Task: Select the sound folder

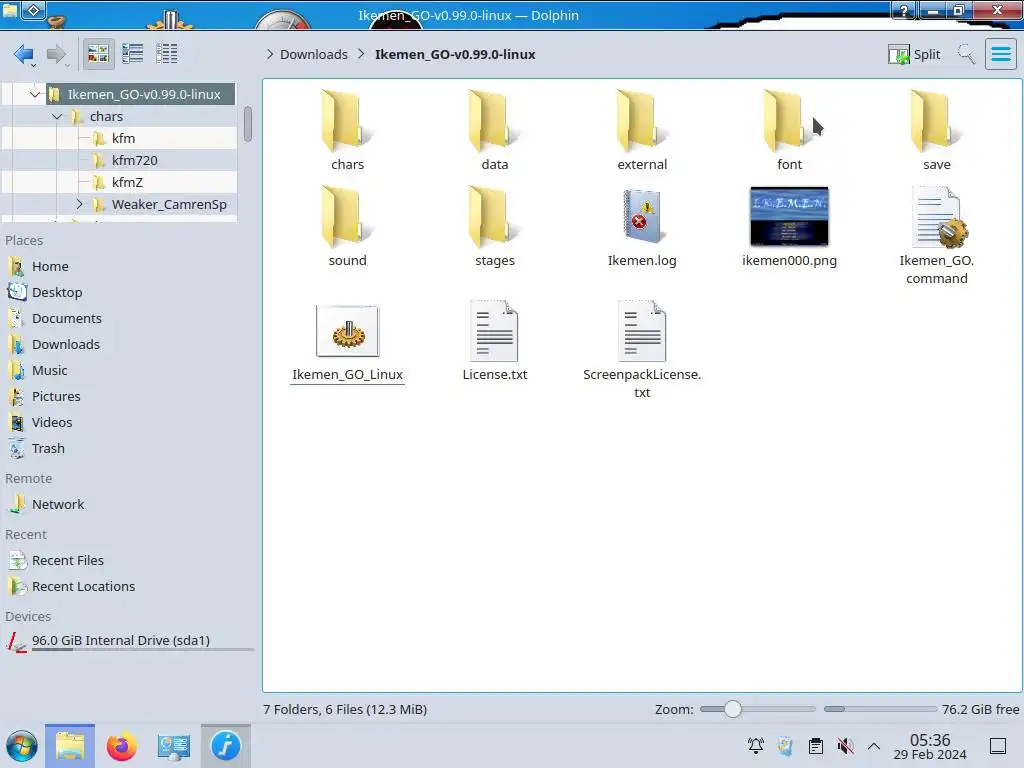Action: 347,227
